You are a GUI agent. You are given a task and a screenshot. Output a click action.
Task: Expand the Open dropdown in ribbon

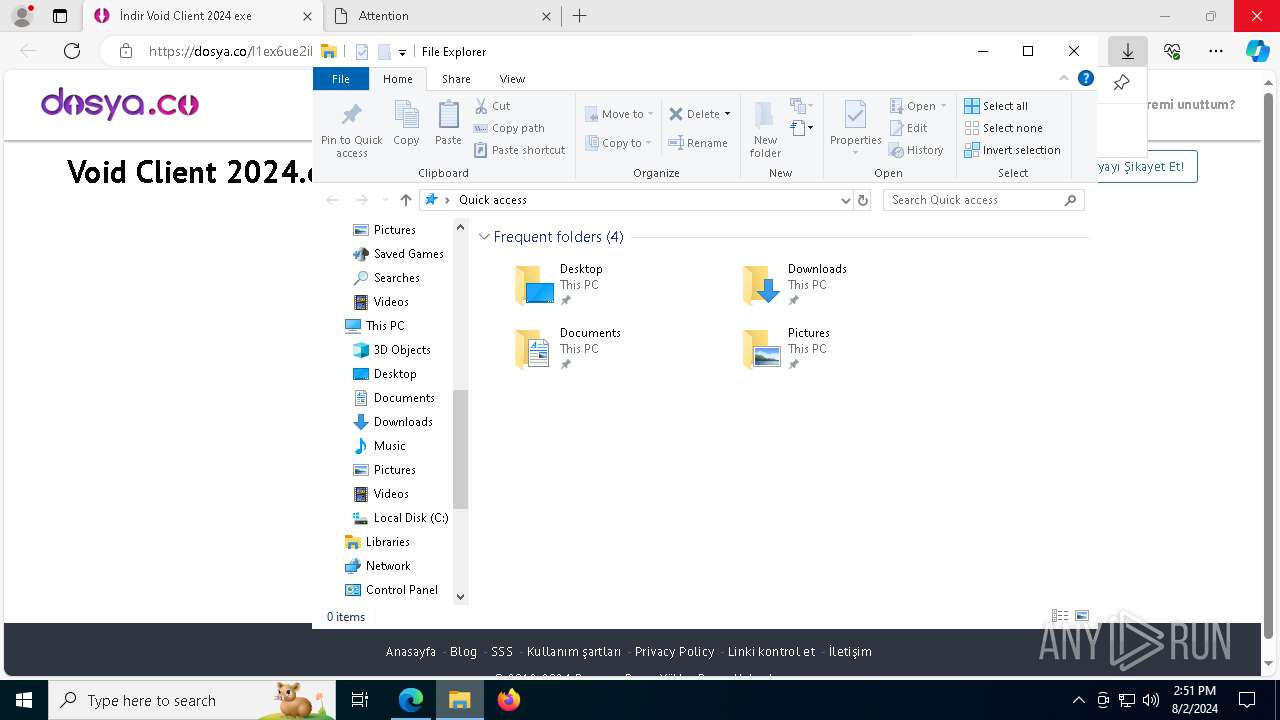pyautogui.click(x=918, y=106)
